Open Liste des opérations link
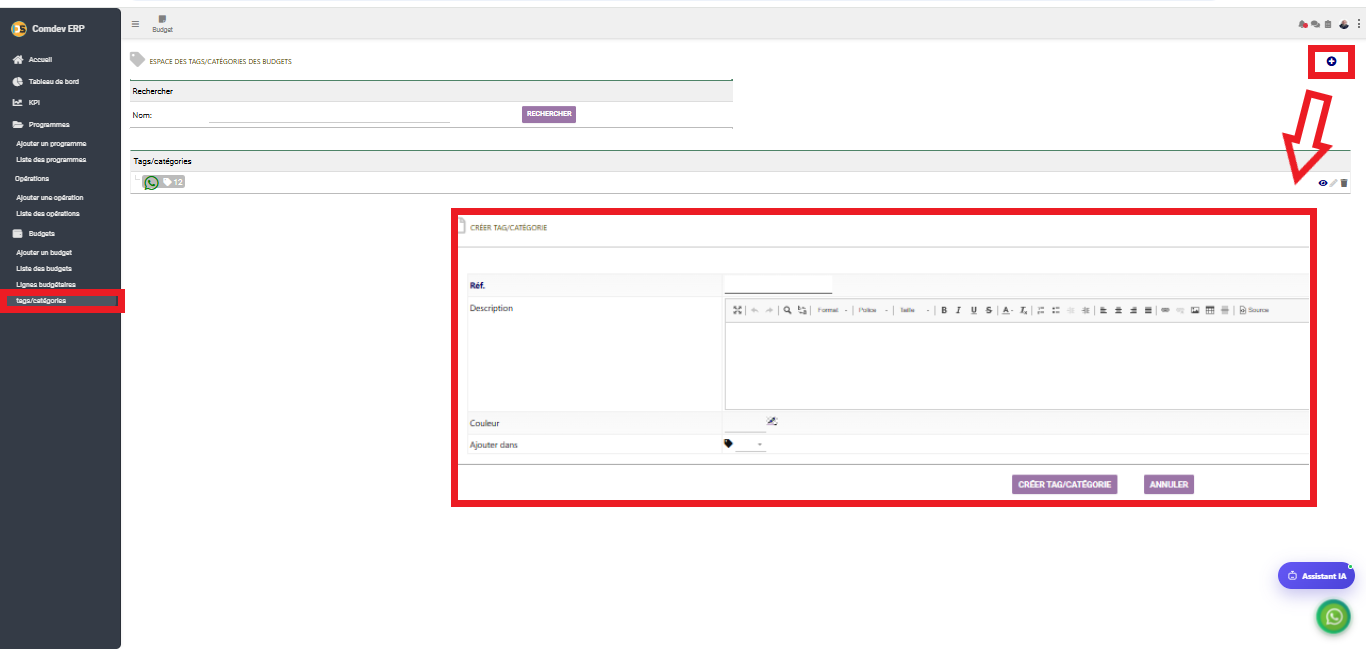 [x=48, y=214]
